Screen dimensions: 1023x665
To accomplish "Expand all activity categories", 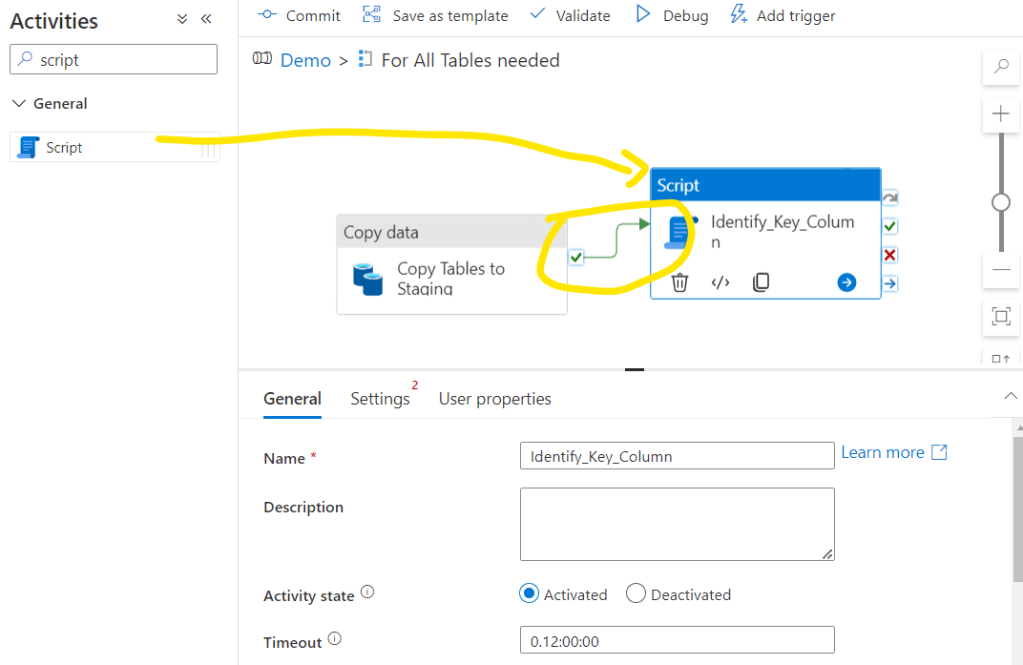I will 182,19.
